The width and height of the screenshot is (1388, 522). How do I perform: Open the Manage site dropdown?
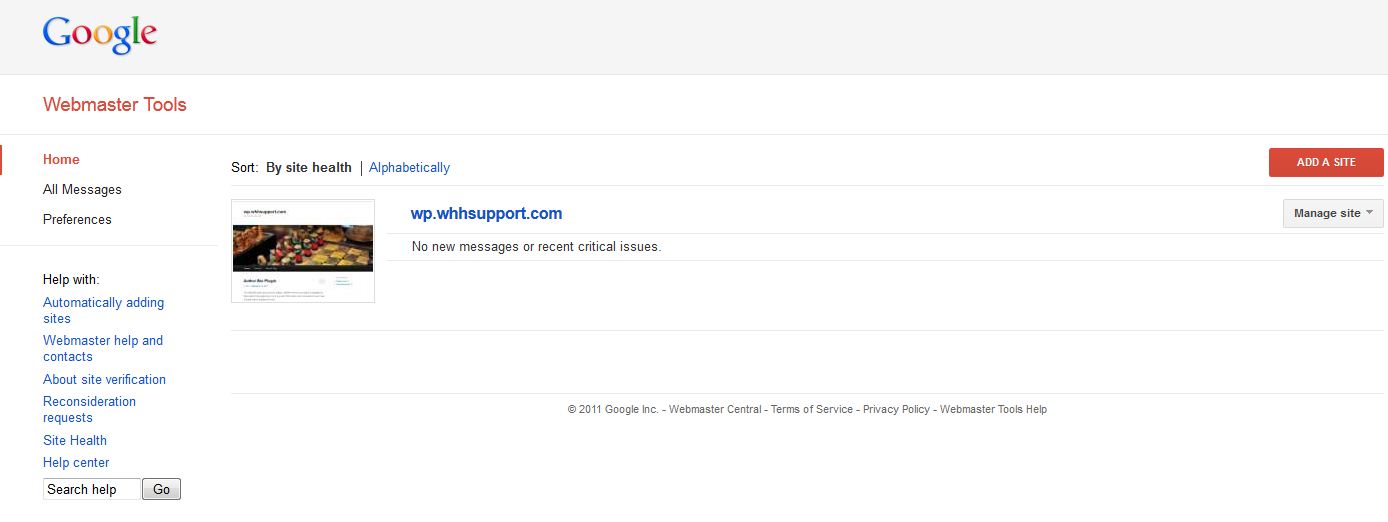(x=1332, y=213)
